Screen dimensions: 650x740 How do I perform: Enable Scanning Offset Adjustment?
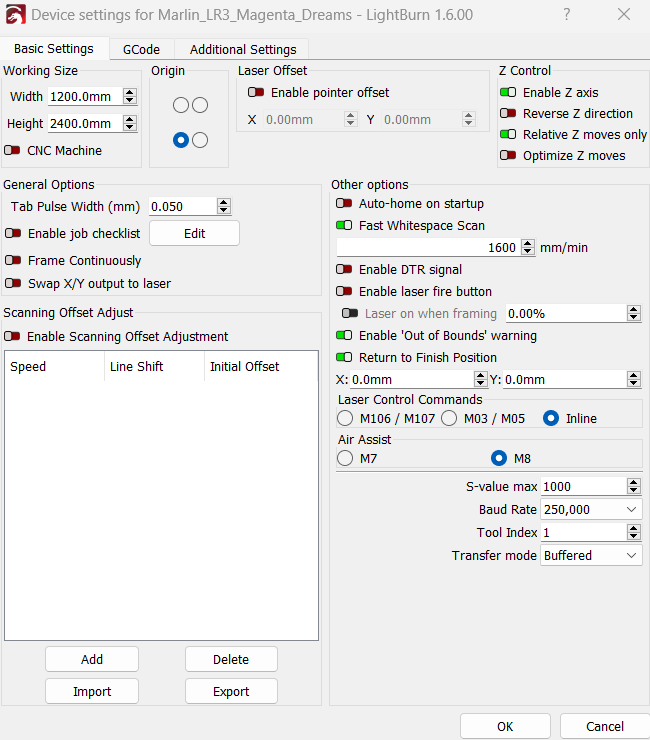pyautogui.click(x=12, y=336)
